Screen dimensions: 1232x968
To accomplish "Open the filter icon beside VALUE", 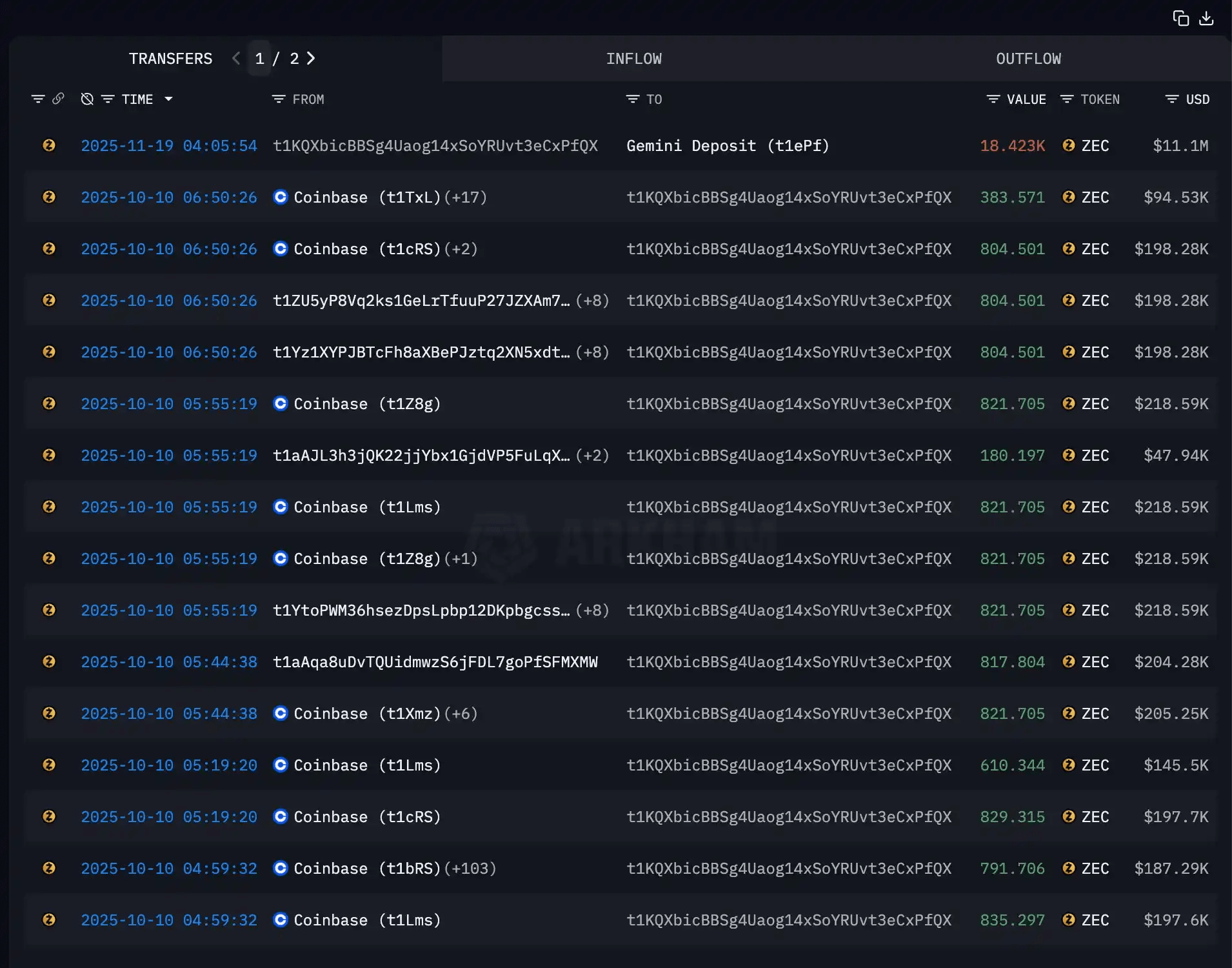I will pyautogui.click(x=993, y=99).
